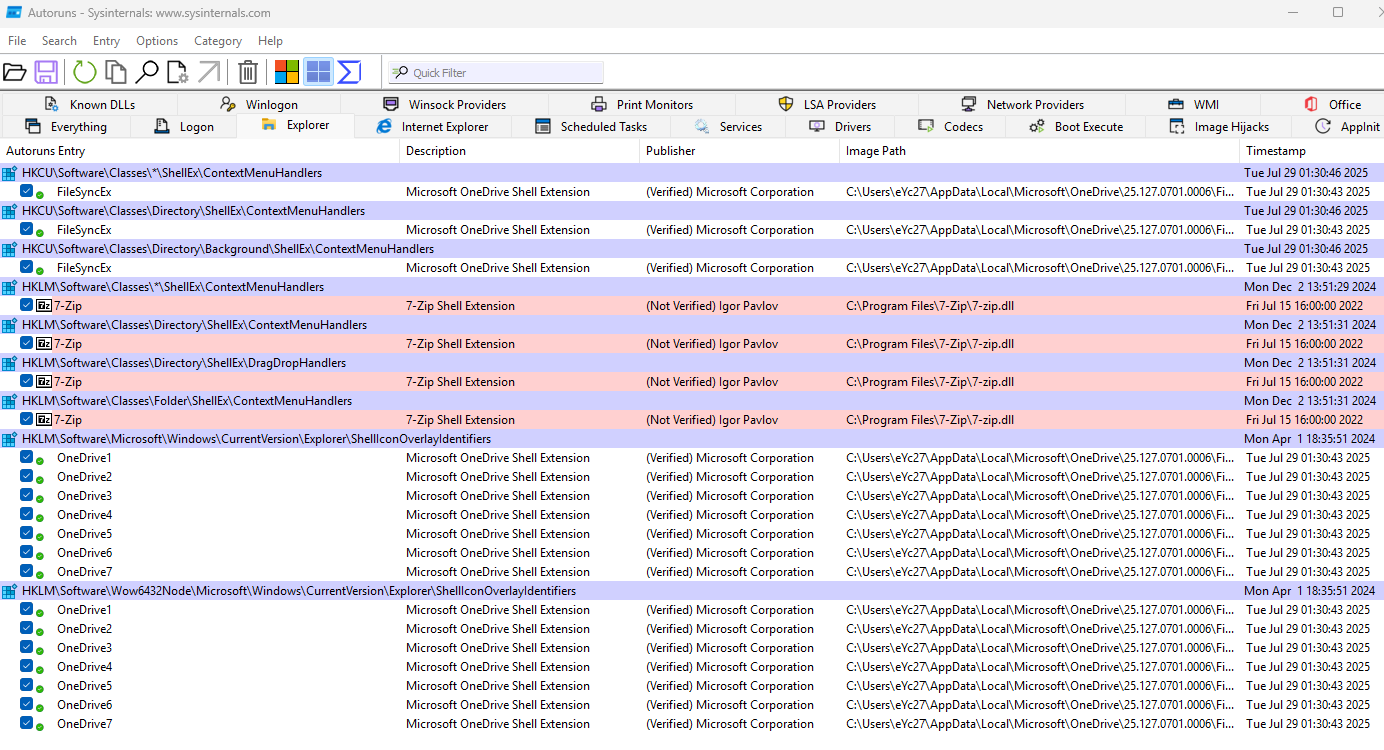Switch to the Office tab

(x=1332, y=104)
